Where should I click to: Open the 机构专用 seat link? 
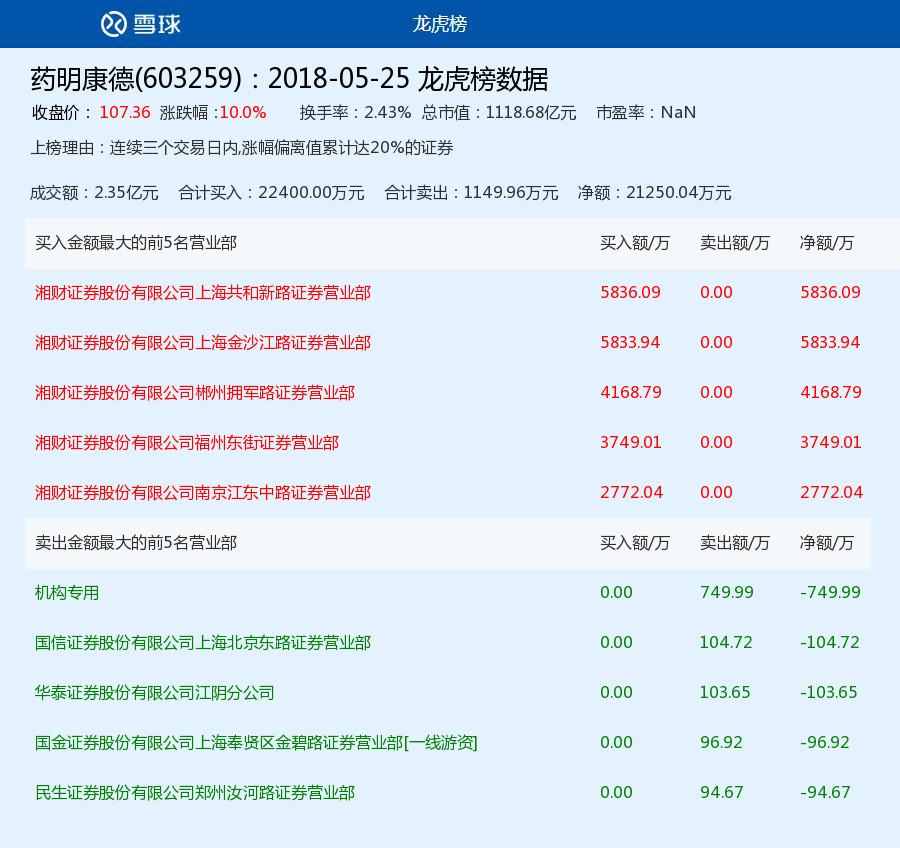[67, 593]
